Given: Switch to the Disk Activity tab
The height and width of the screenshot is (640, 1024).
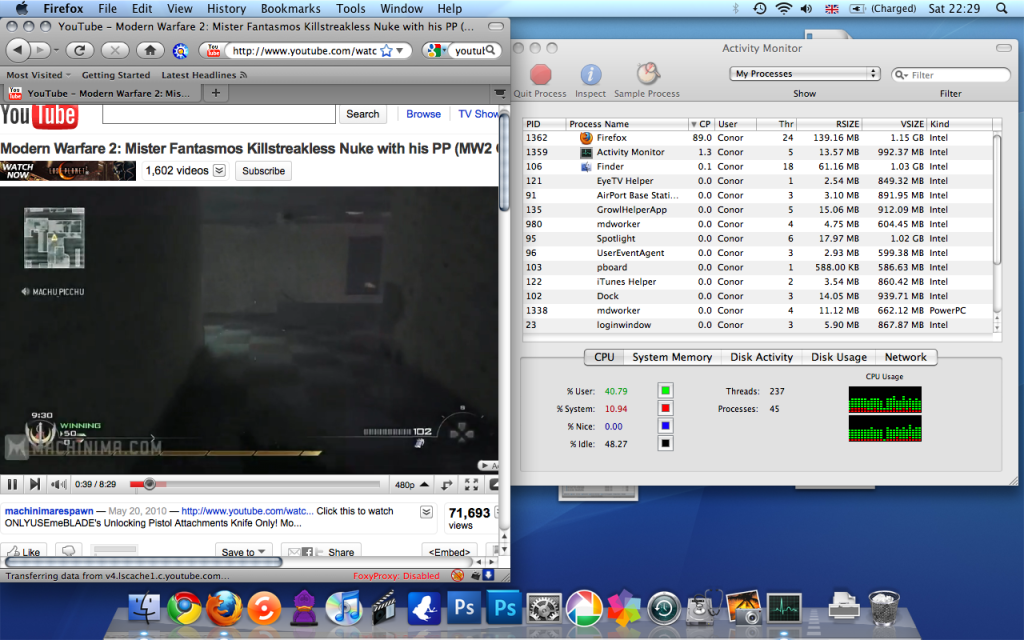Looking at the screenshot, I should point(761,357).
